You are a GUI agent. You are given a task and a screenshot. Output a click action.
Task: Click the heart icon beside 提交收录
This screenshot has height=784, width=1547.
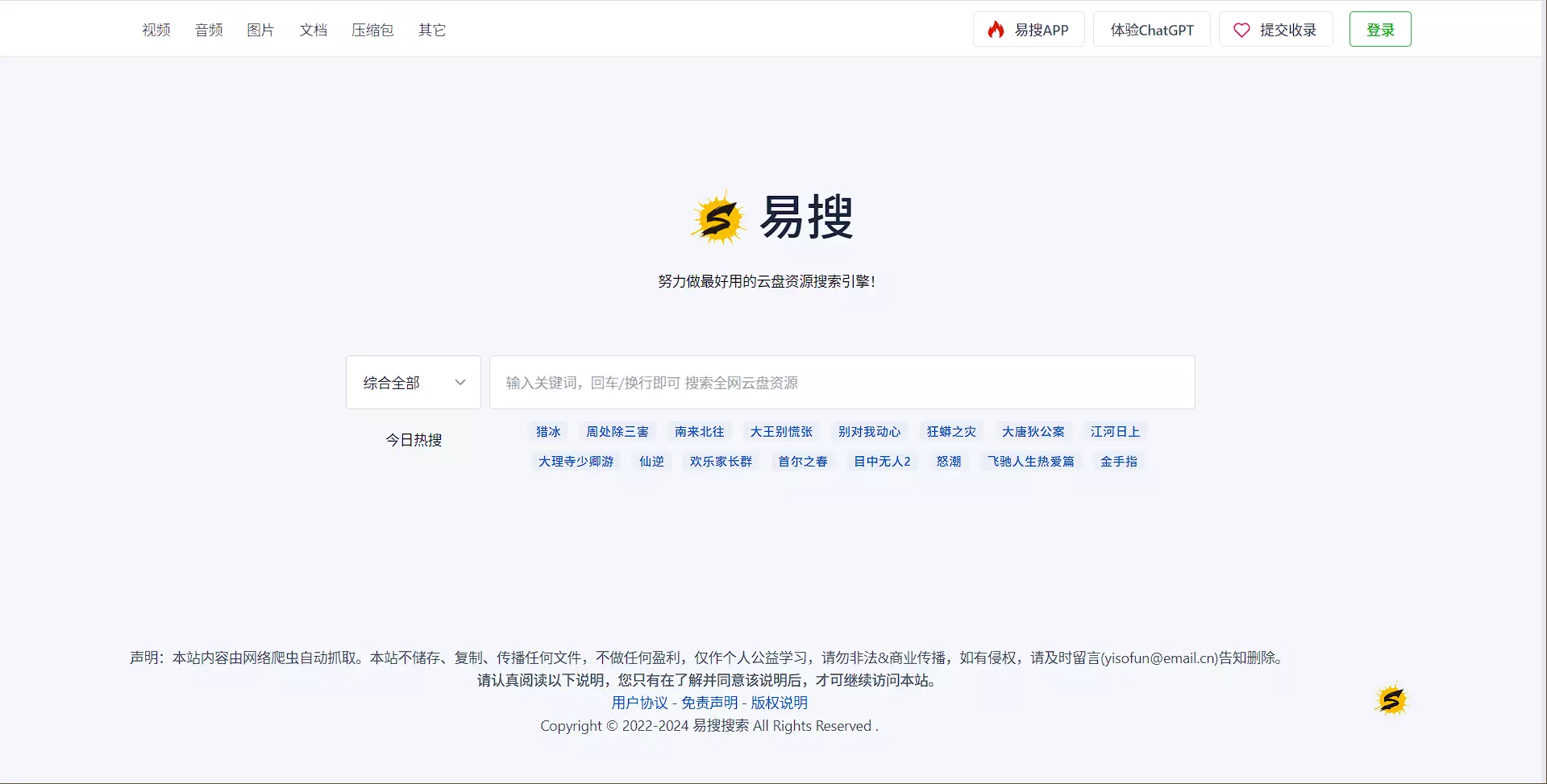click(1241, 30)
